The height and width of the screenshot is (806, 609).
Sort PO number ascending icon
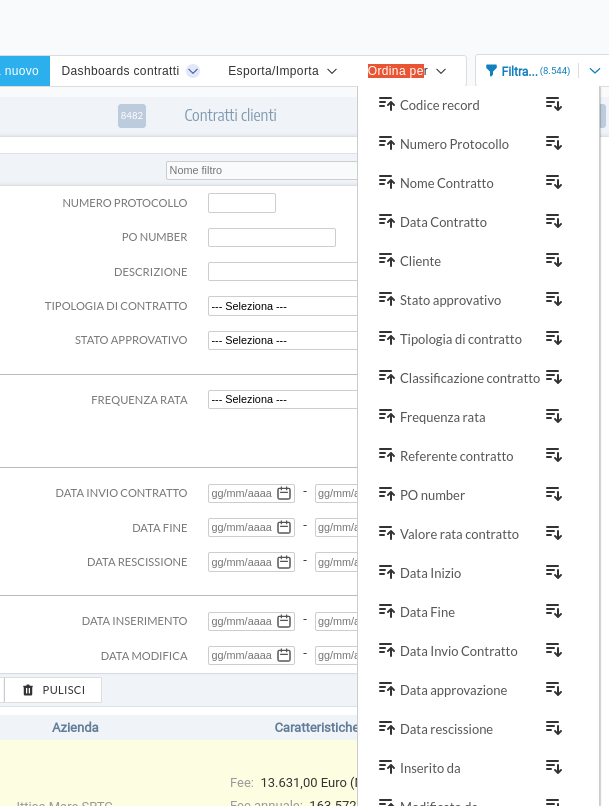[387, 494]
